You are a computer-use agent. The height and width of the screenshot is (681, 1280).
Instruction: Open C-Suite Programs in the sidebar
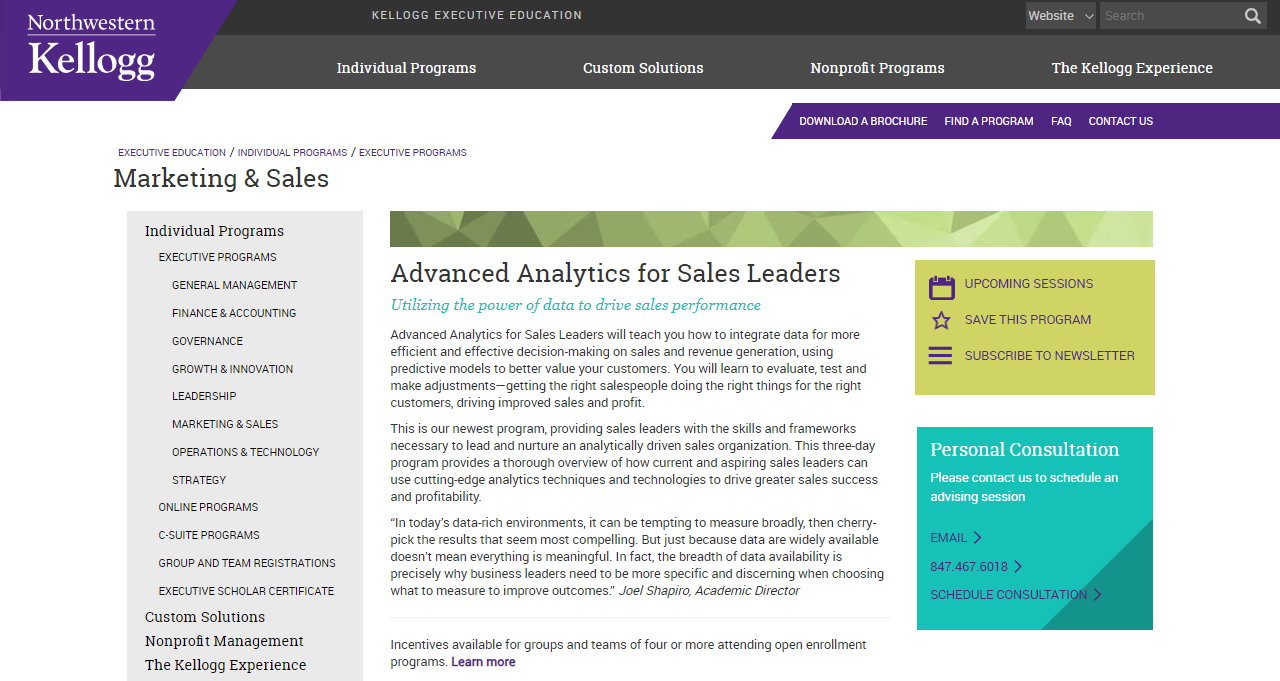coord(209,535)
